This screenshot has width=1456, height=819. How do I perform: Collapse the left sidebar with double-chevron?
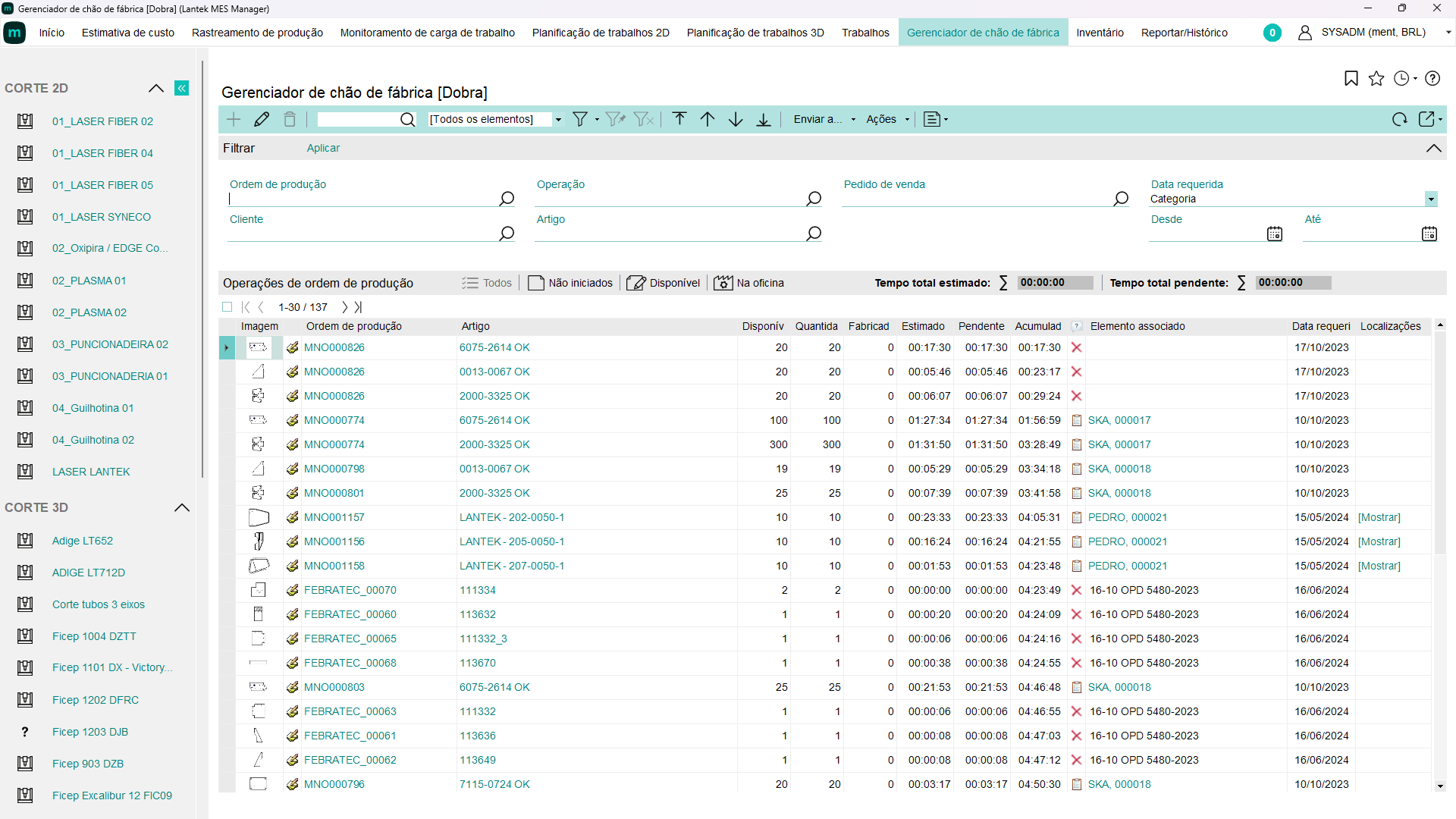(x=182, y=88)
